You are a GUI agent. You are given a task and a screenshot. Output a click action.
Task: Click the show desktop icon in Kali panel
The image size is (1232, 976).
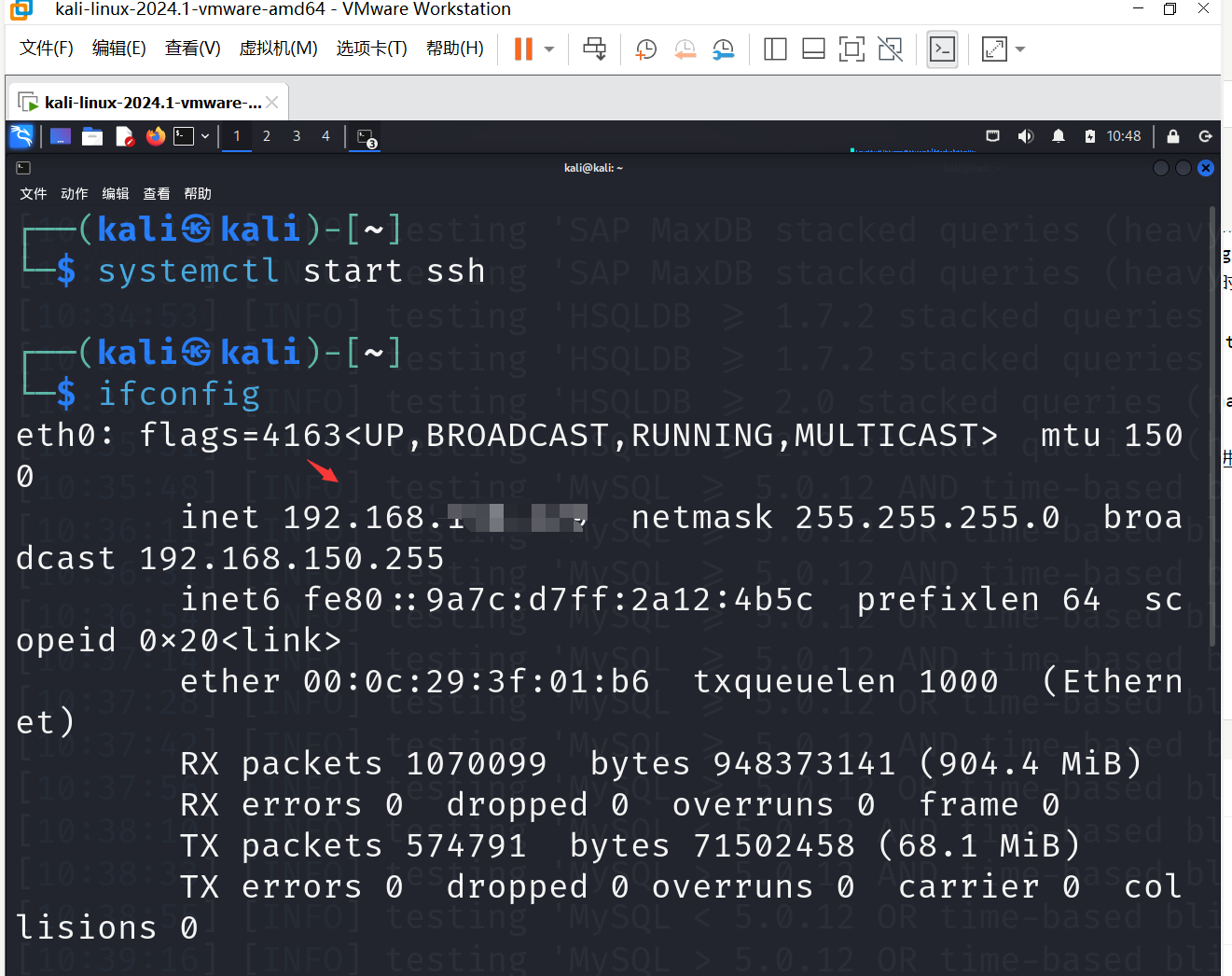pyautogui.click(x=61, y=136)
